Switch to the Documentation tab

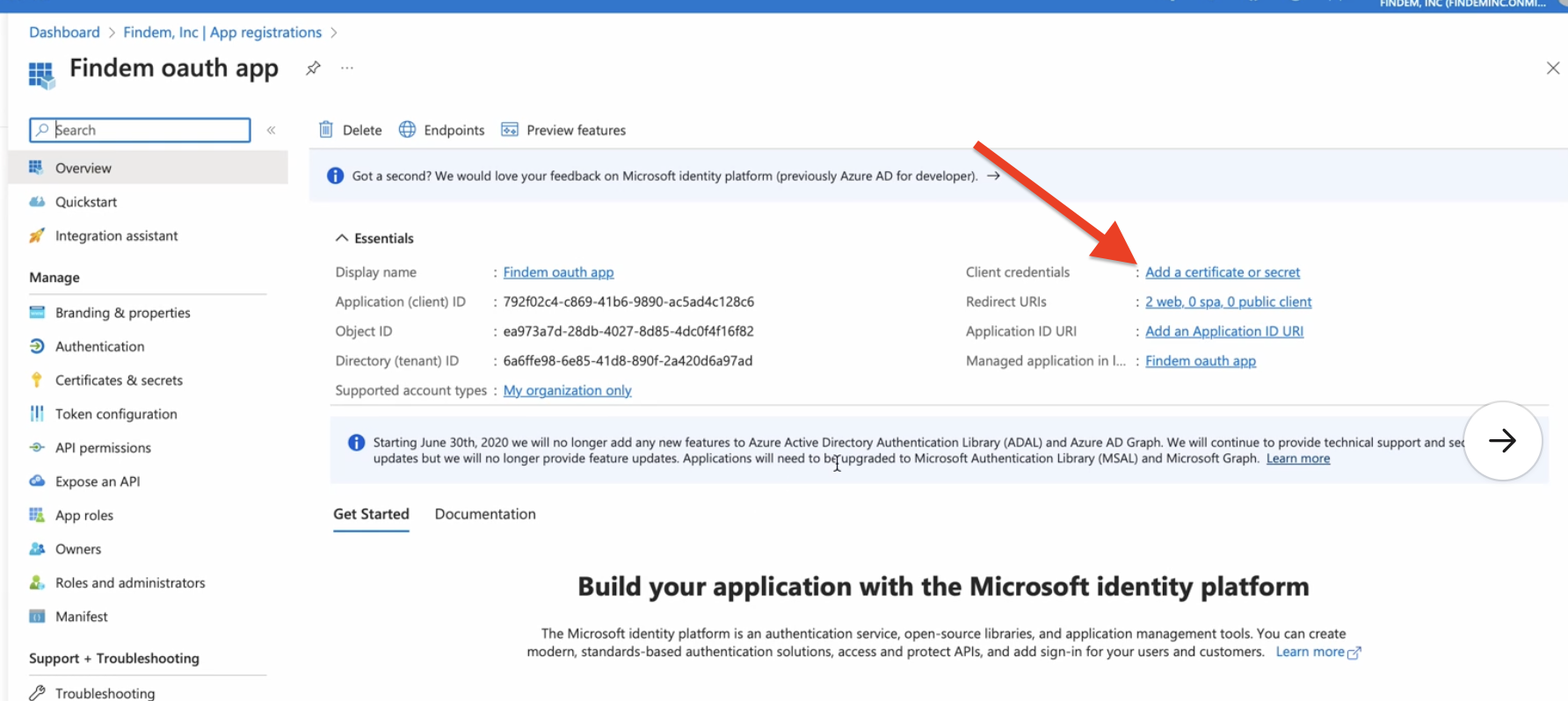485,514
